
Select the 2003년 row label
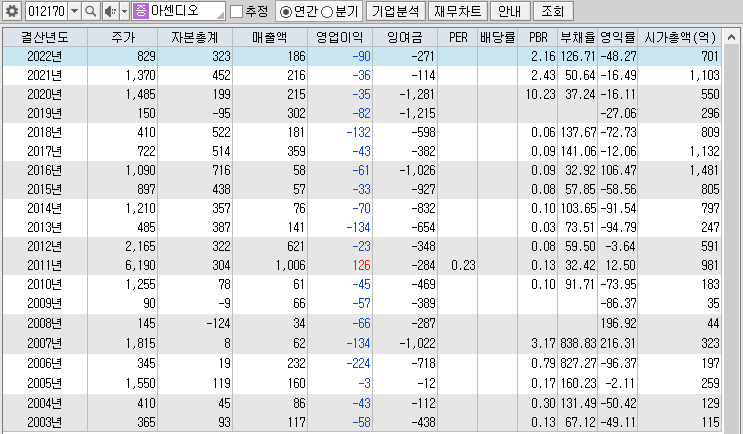pyautogui.click(x=45, y=422)
